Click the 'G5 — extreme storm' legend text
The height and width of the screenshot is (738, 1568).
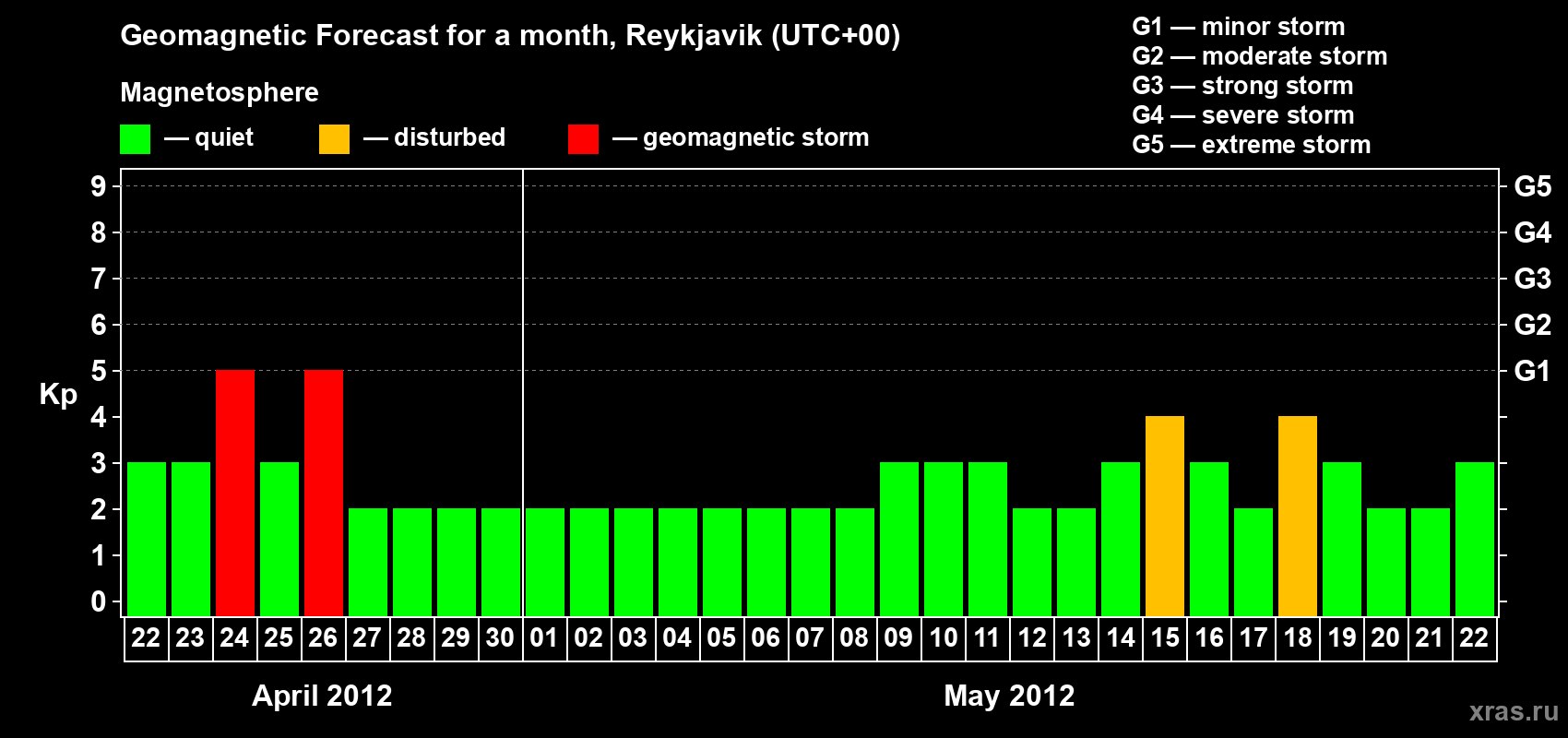pyautogui.click(x=1252, y=145)
